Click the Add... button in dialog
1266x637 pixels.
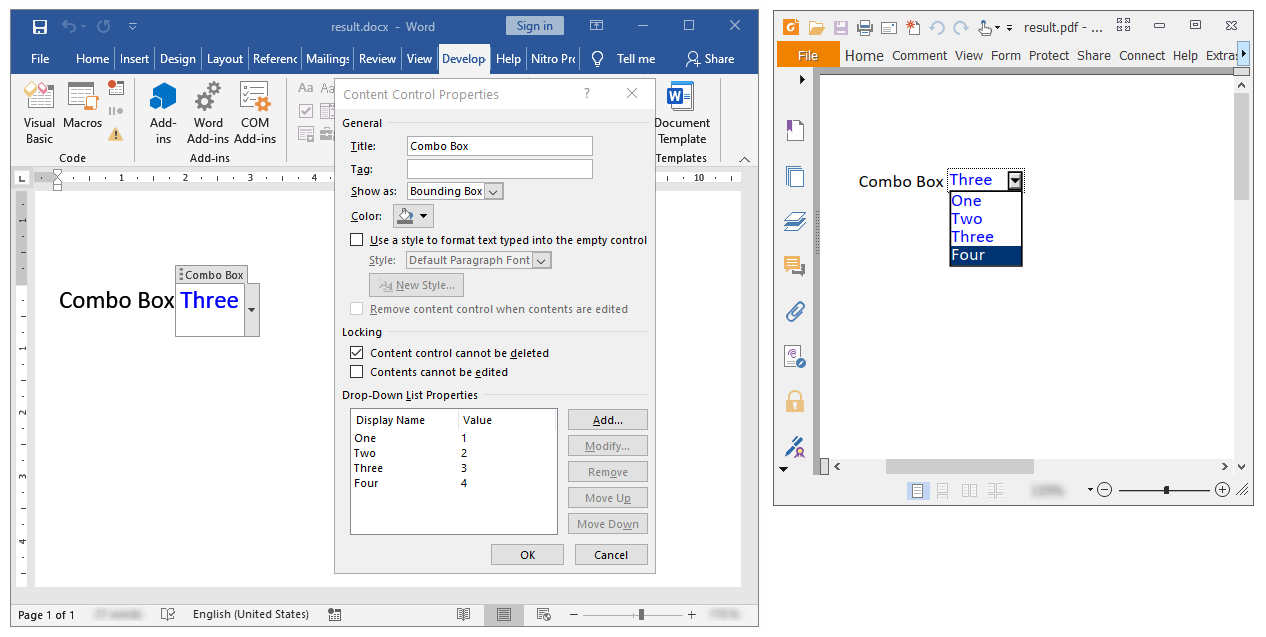click(607, 420)
